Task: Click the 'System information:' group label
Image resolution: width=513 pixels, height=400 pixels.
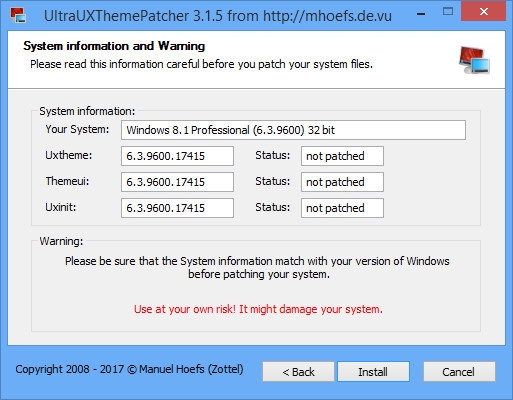Action: [87, 111]
